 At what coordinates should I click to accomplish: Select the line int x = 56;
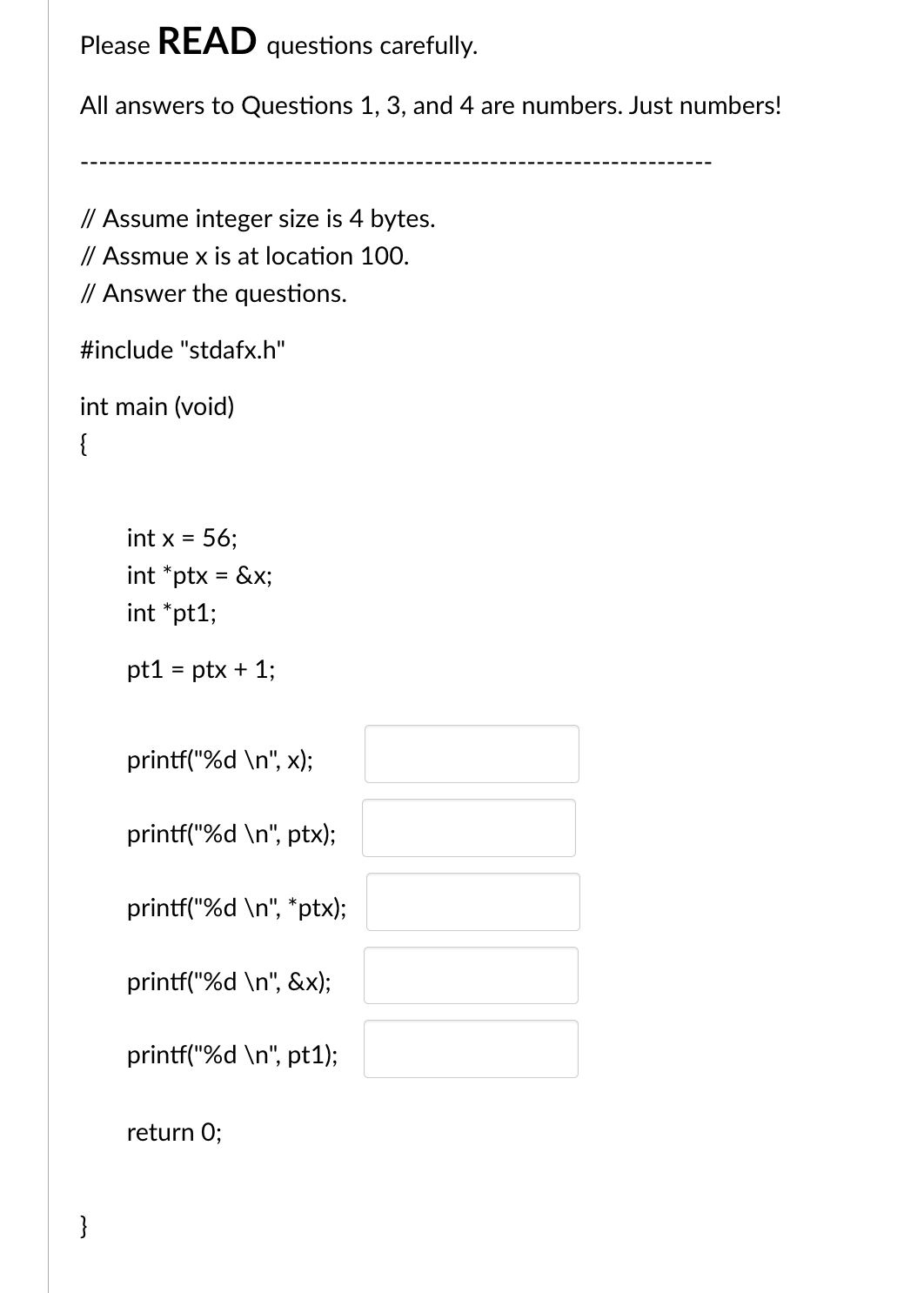point(181,539)
